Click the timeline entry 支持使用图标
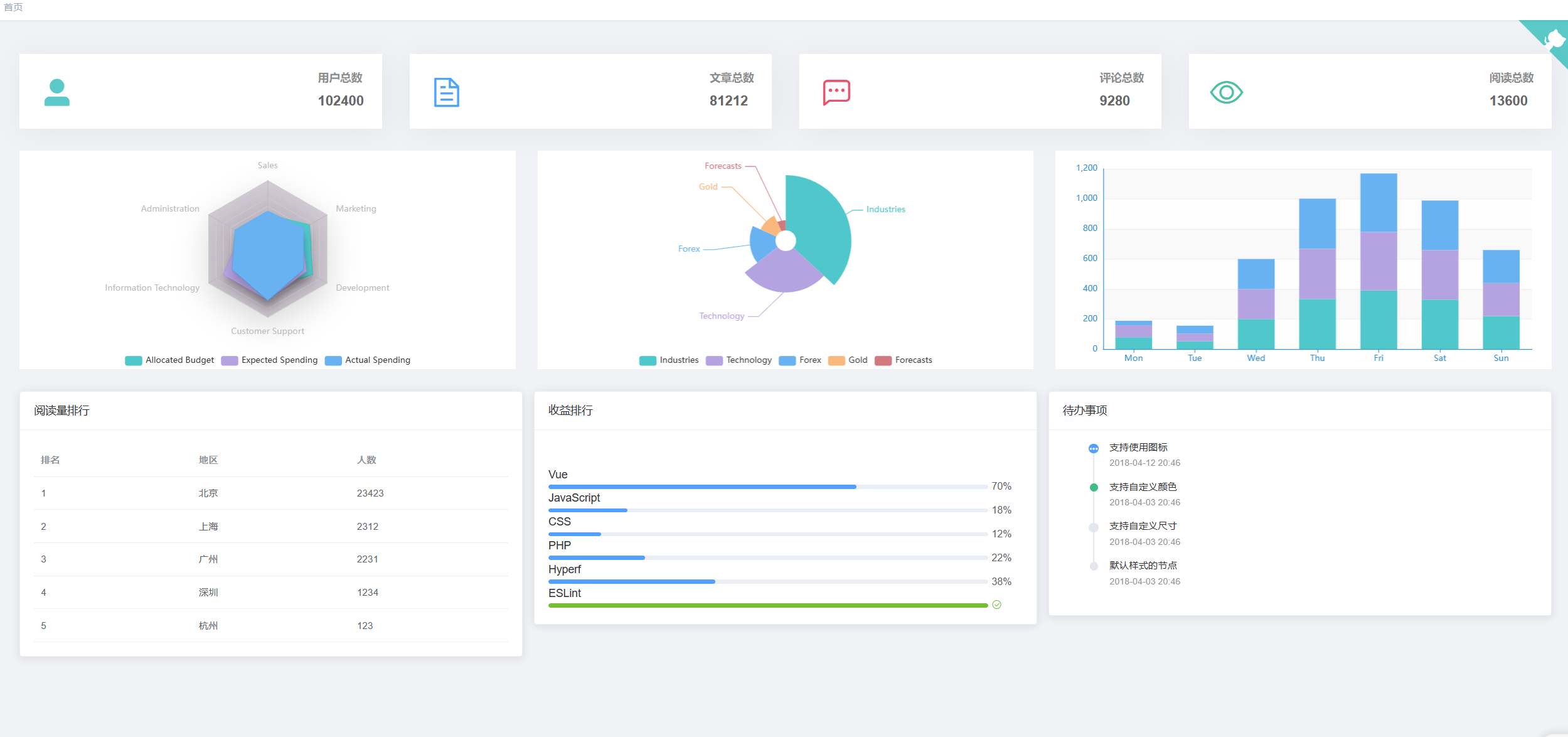The height and width of the screenshot is (737, 1568). click(x=1138, y=448)
